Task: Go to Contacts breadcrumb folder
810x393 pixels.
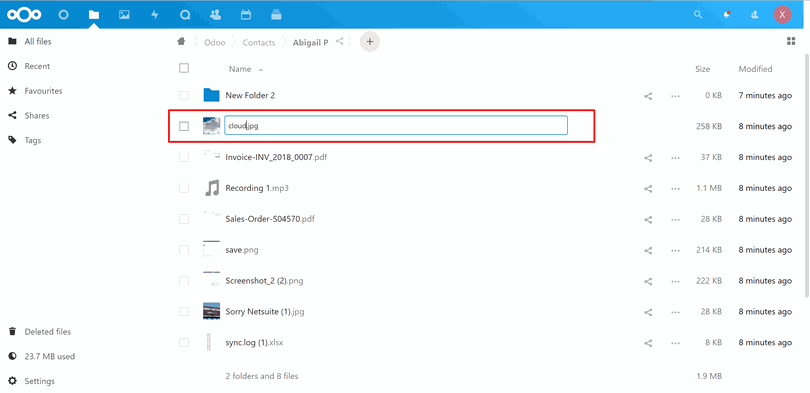Action: 259,42
